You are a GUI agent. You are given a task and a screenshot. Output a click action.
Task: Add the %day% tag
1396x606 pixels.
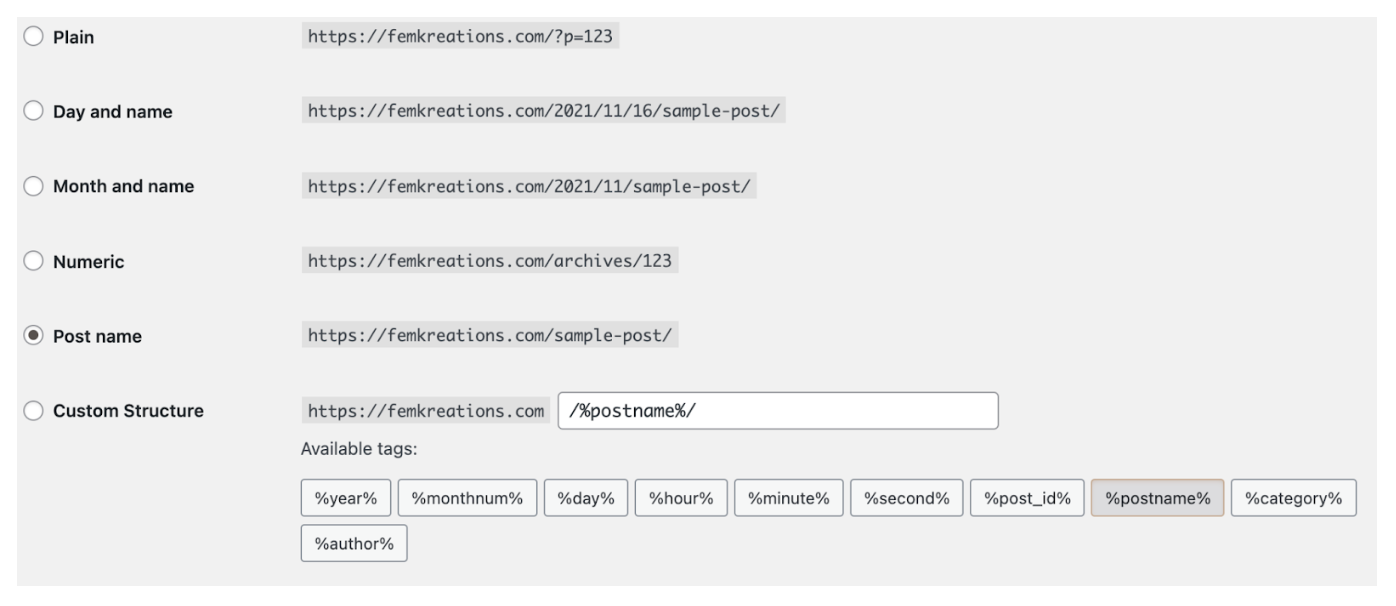pos(586,499)
